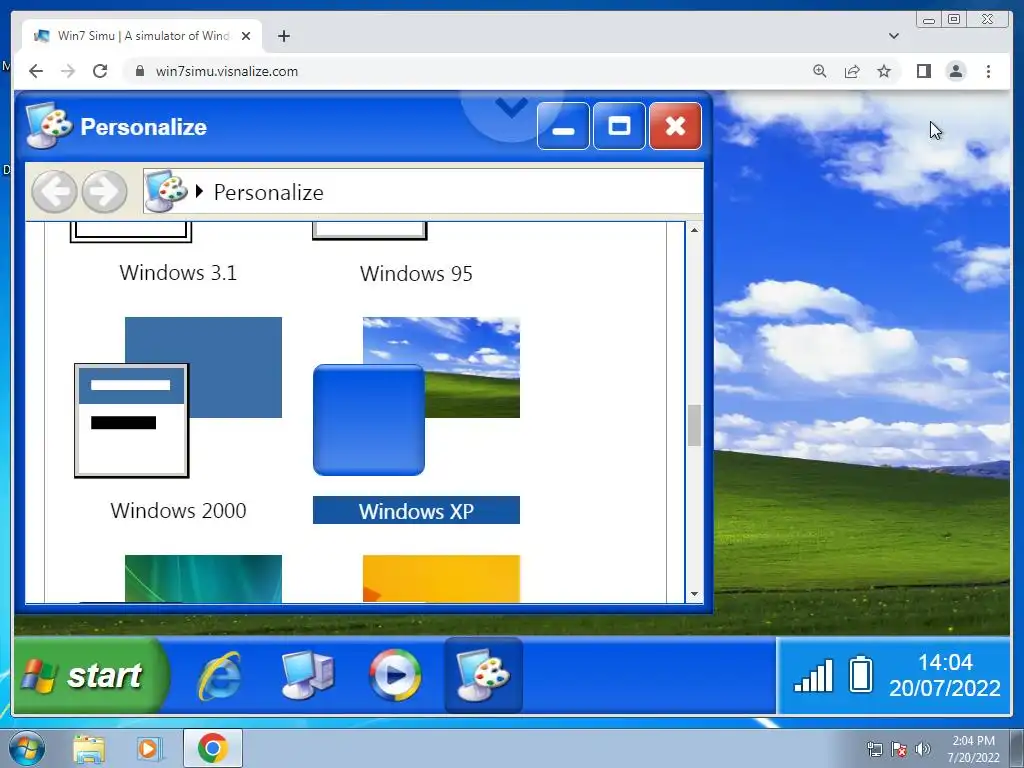This screenshot has height=768, width=1024.
Task: Reload the Win7 Simu page
Action: 100,71
